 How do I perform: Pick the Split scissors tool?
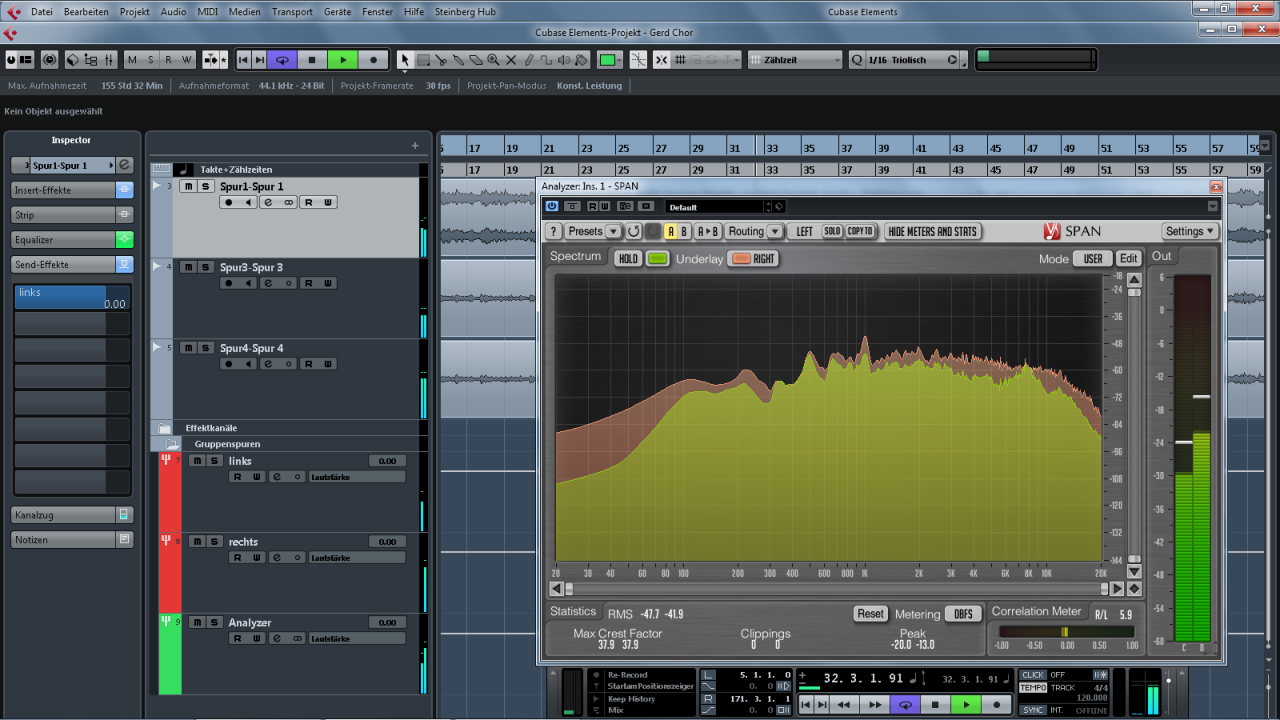click(x=441, y=60)
